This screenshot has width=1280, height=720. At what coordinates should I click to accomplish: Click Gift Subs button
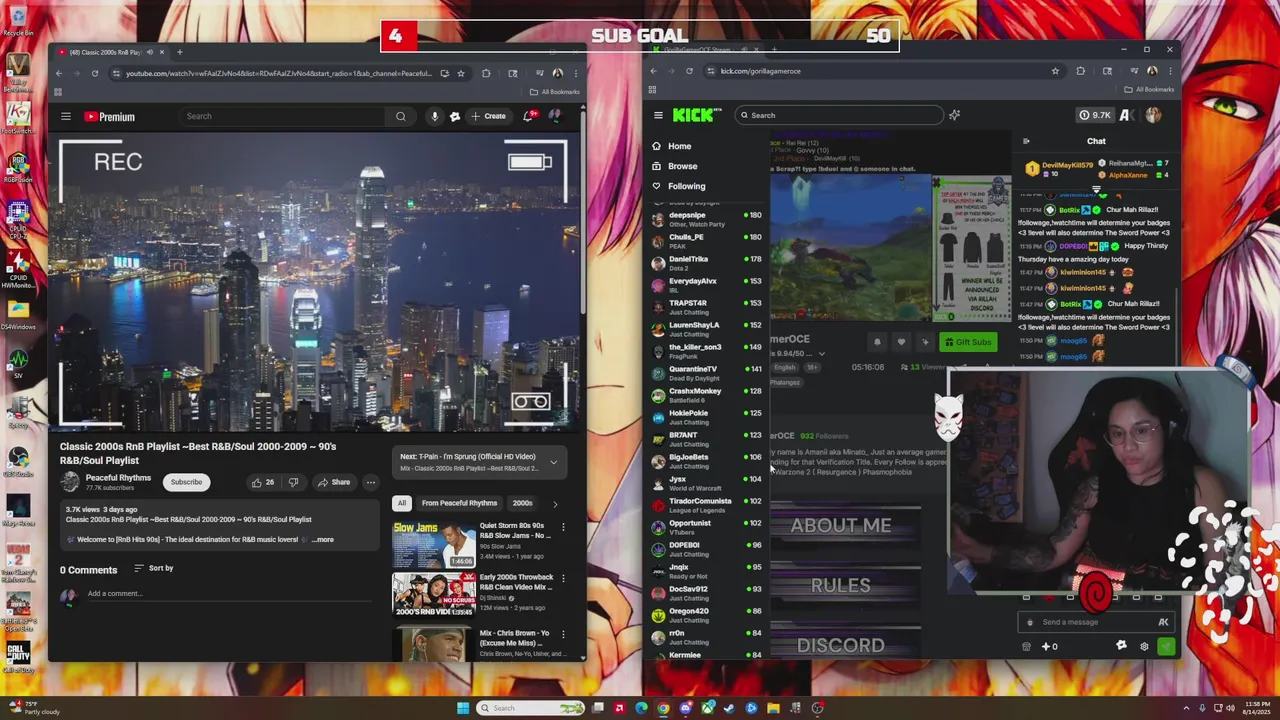coord(968,342)
